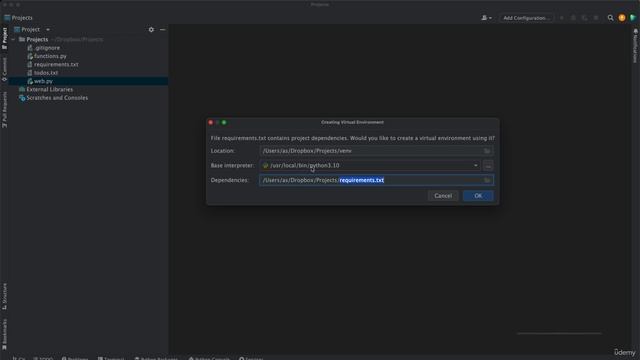640x360 pixels.
Task: Select todos.txt in project tree
Action: tap(46, 73)
